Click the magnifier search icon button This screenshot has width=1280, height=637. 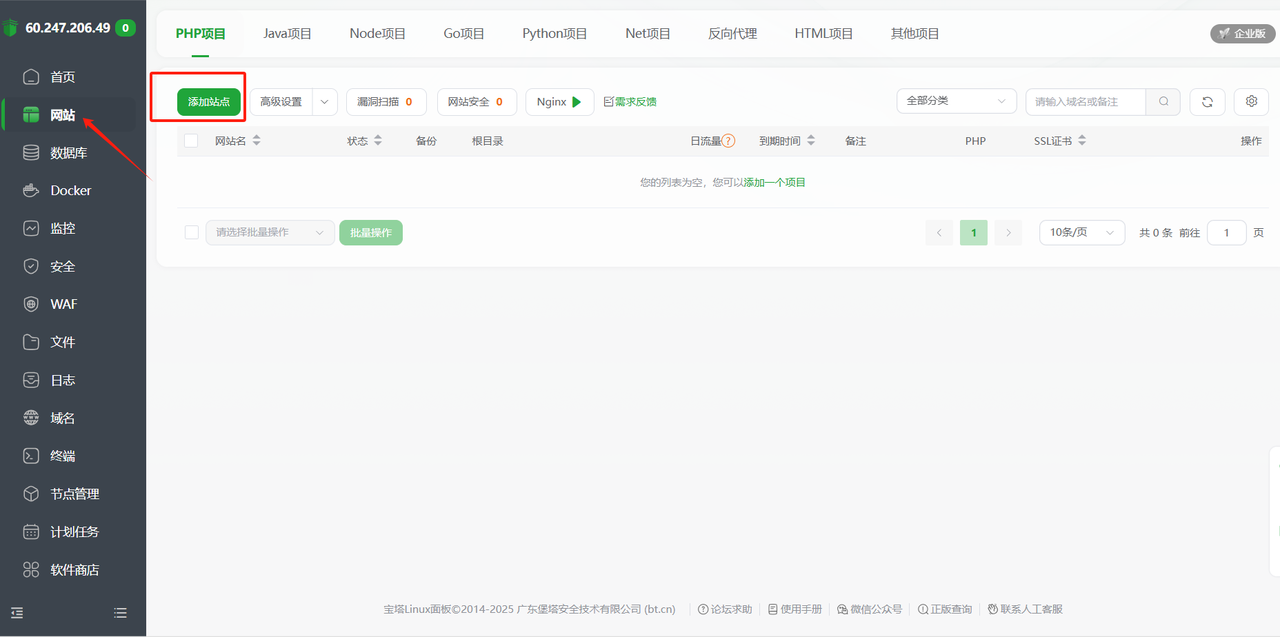(1163, 102)
